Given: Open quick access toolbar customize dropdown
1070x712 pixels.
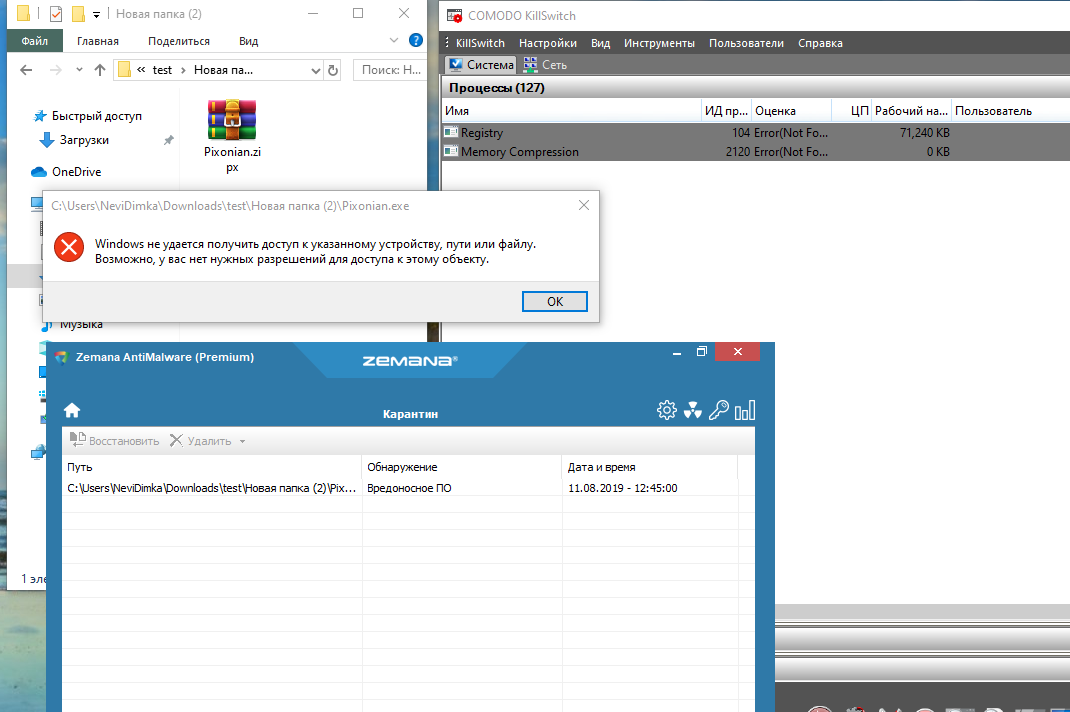Looking at the screenshot, I should (96, 14).
